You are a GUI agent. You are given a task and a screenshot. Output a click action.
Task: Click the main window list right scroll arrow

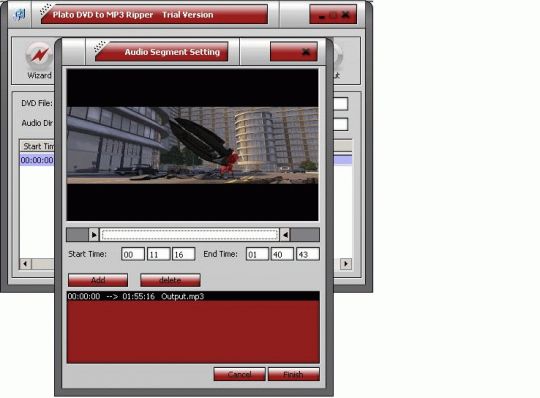[x=346, y=264]
